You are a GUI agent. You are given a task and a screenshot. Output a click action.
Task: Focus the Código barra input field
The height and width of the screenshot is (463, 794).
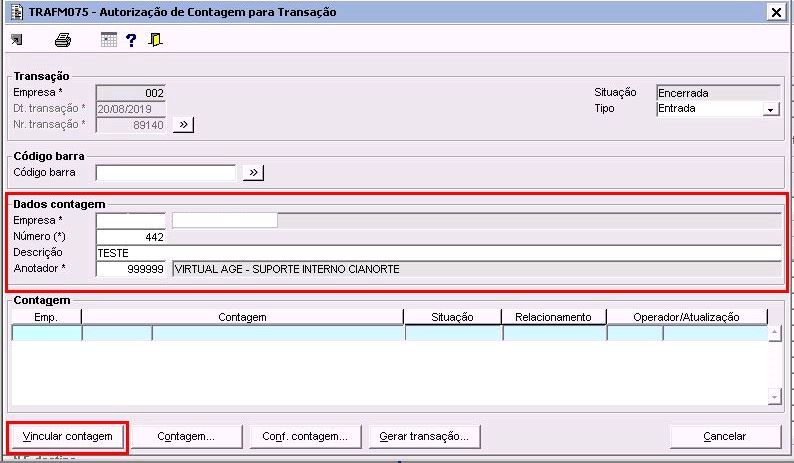pyautogui.click(x=166, y=173)
